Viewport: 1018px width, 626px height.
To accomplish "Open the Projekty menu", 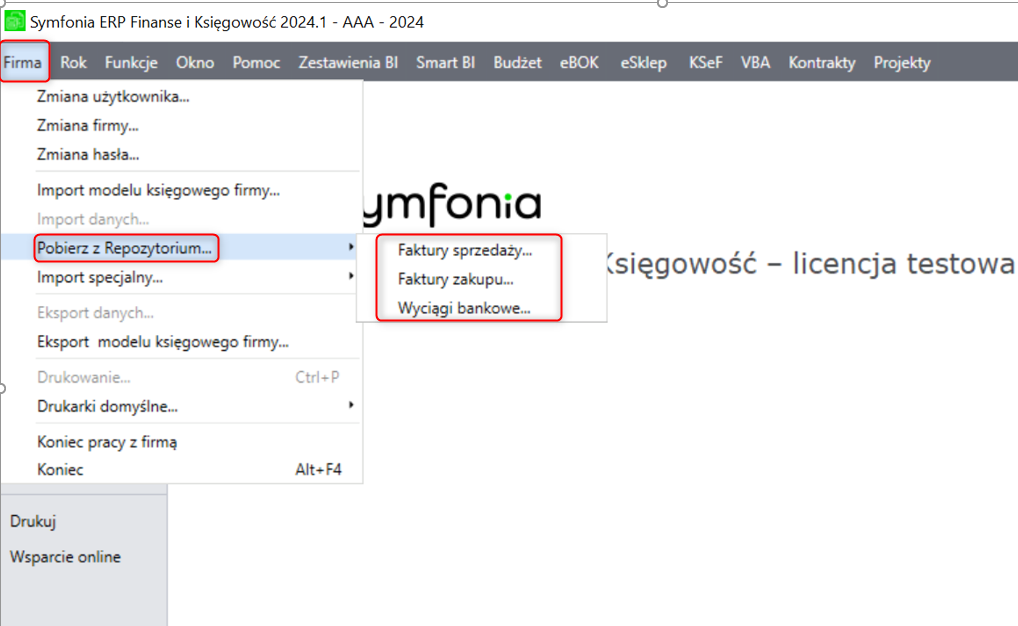I will coord(902,62).
